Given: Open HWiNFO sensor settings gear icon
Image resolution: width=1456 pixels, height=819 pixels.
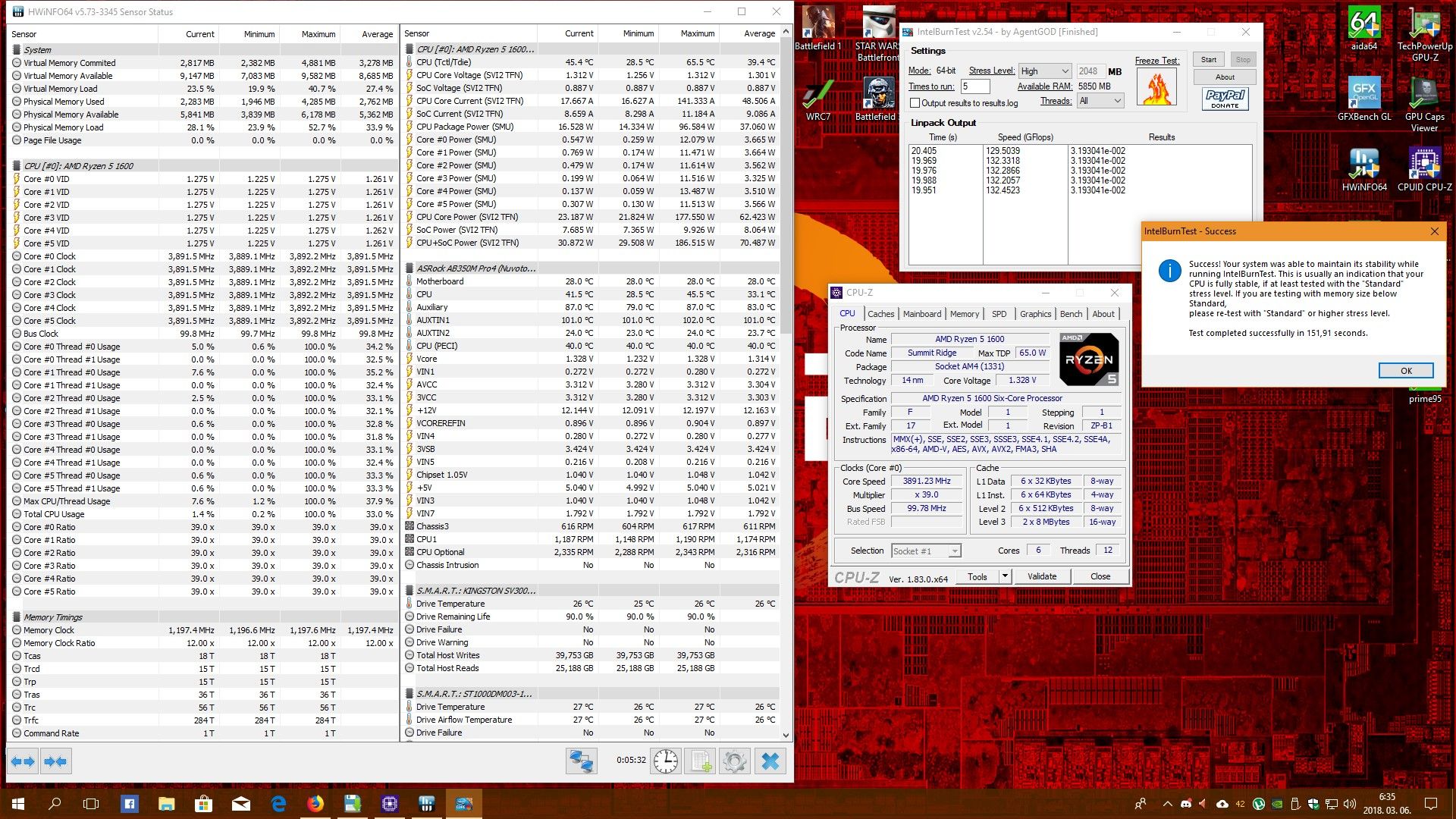Looking at the screenshot, I should click(x=734, y=761).
